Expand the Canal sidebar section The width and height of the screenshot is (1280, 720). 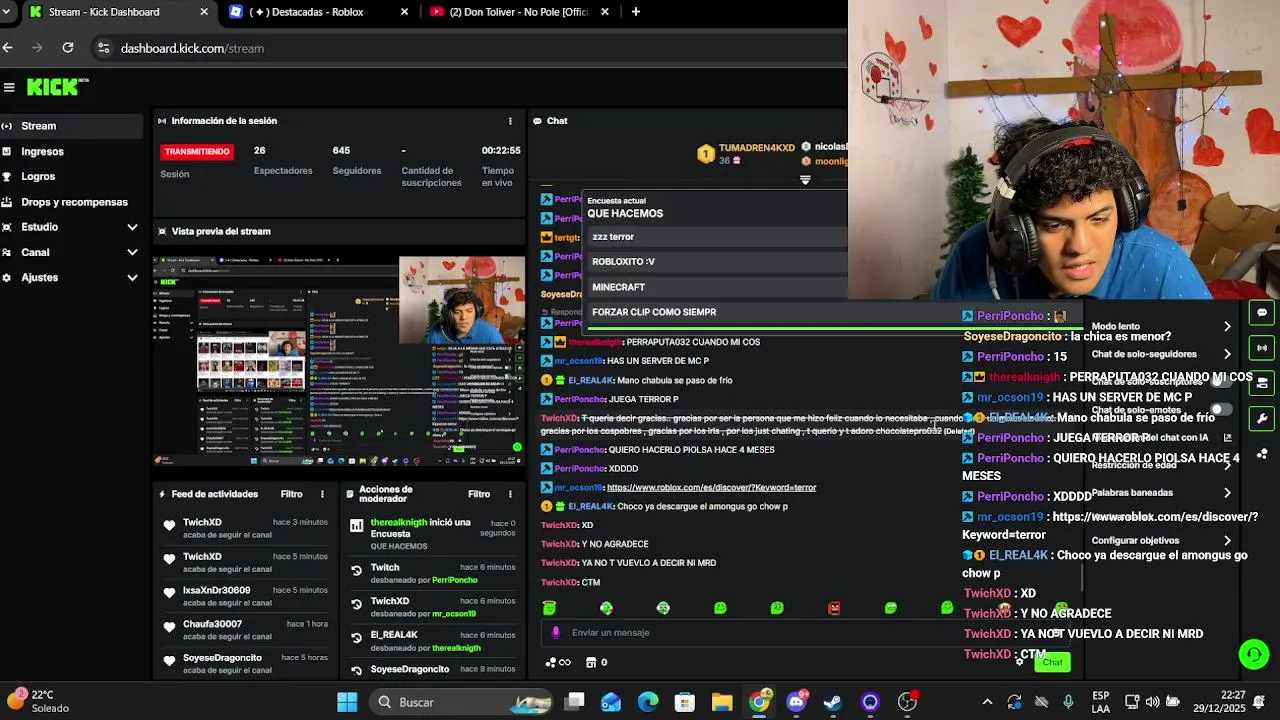[132, 252]
